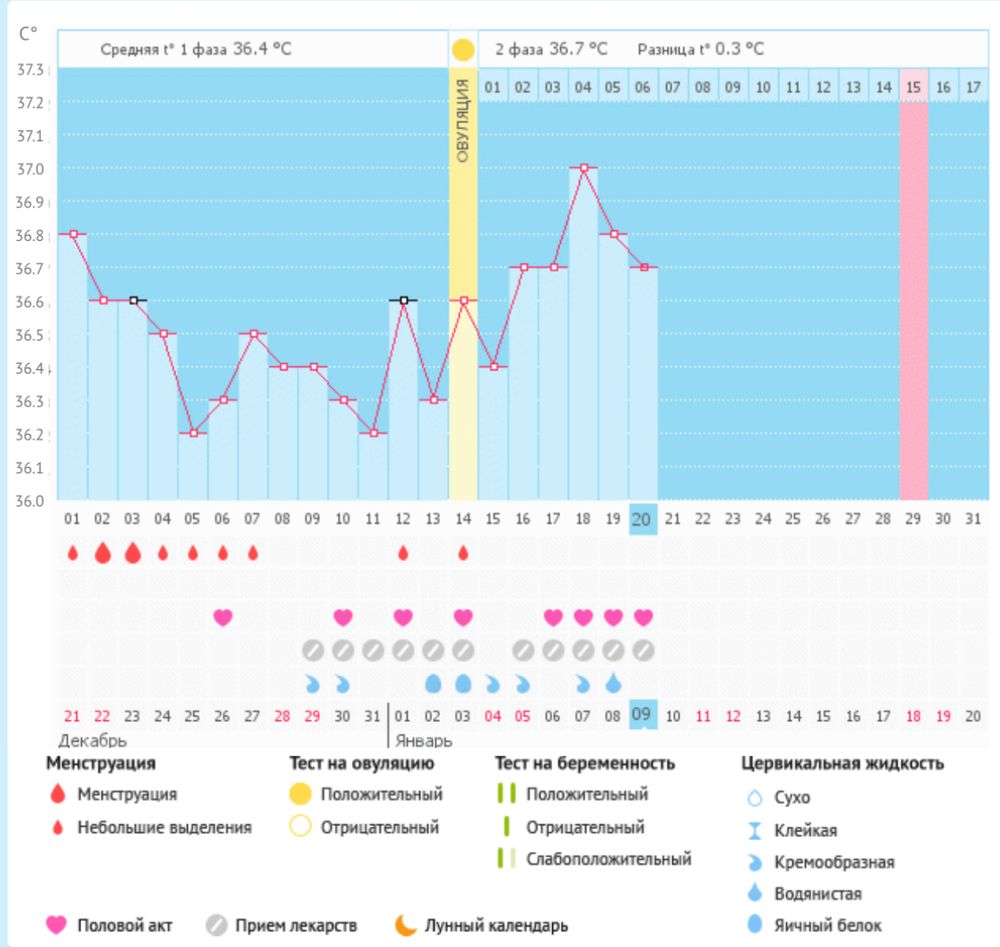Click the Январь month label

pos(424,740)
